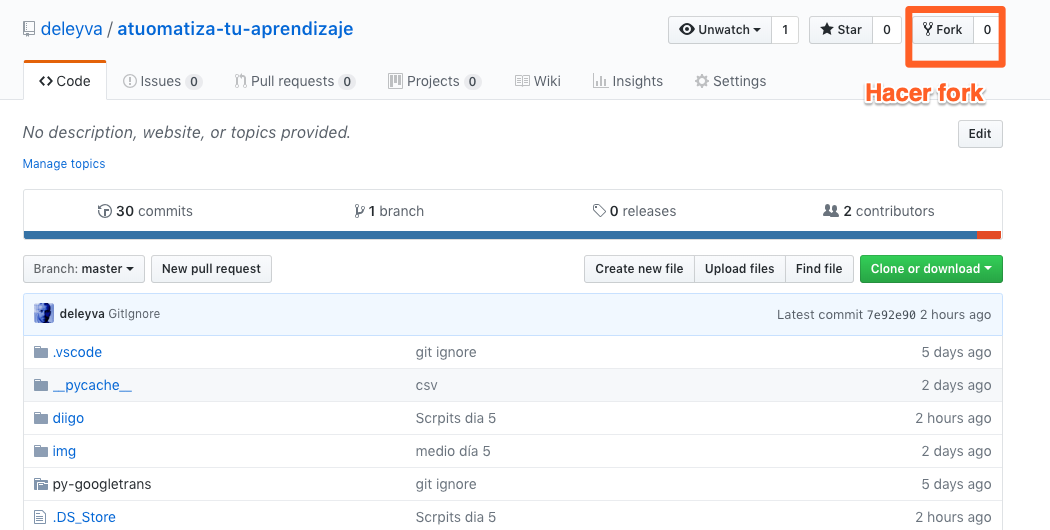Click the py-googletrans submodule icon
This screenshot has width=1050, height=530.
pyautogui.click(x=41, y=484)
